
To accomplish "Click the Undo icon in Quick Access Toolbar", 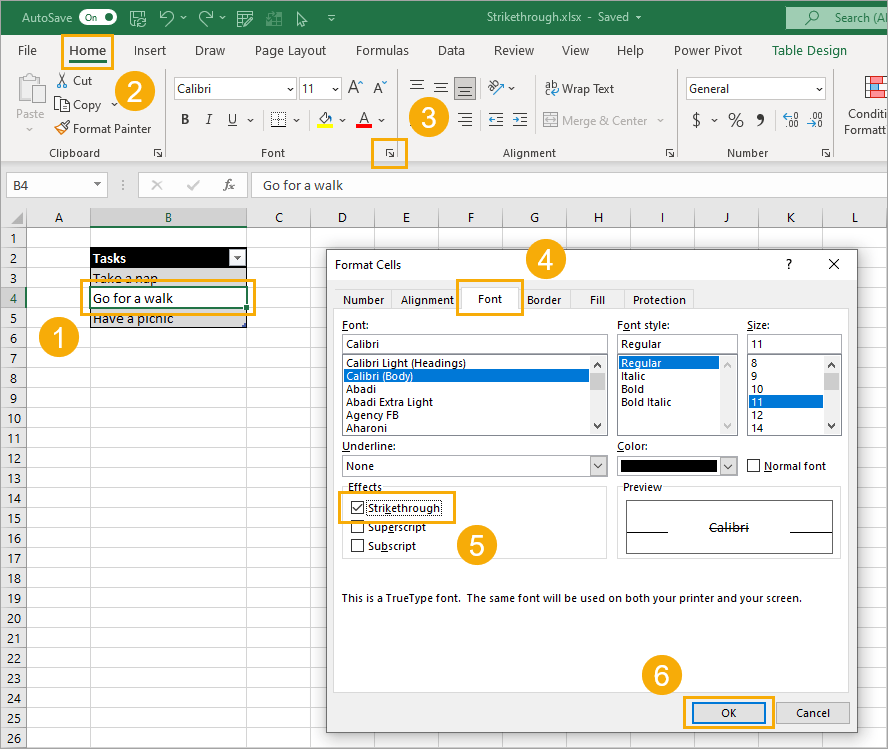I will point(165,17).
